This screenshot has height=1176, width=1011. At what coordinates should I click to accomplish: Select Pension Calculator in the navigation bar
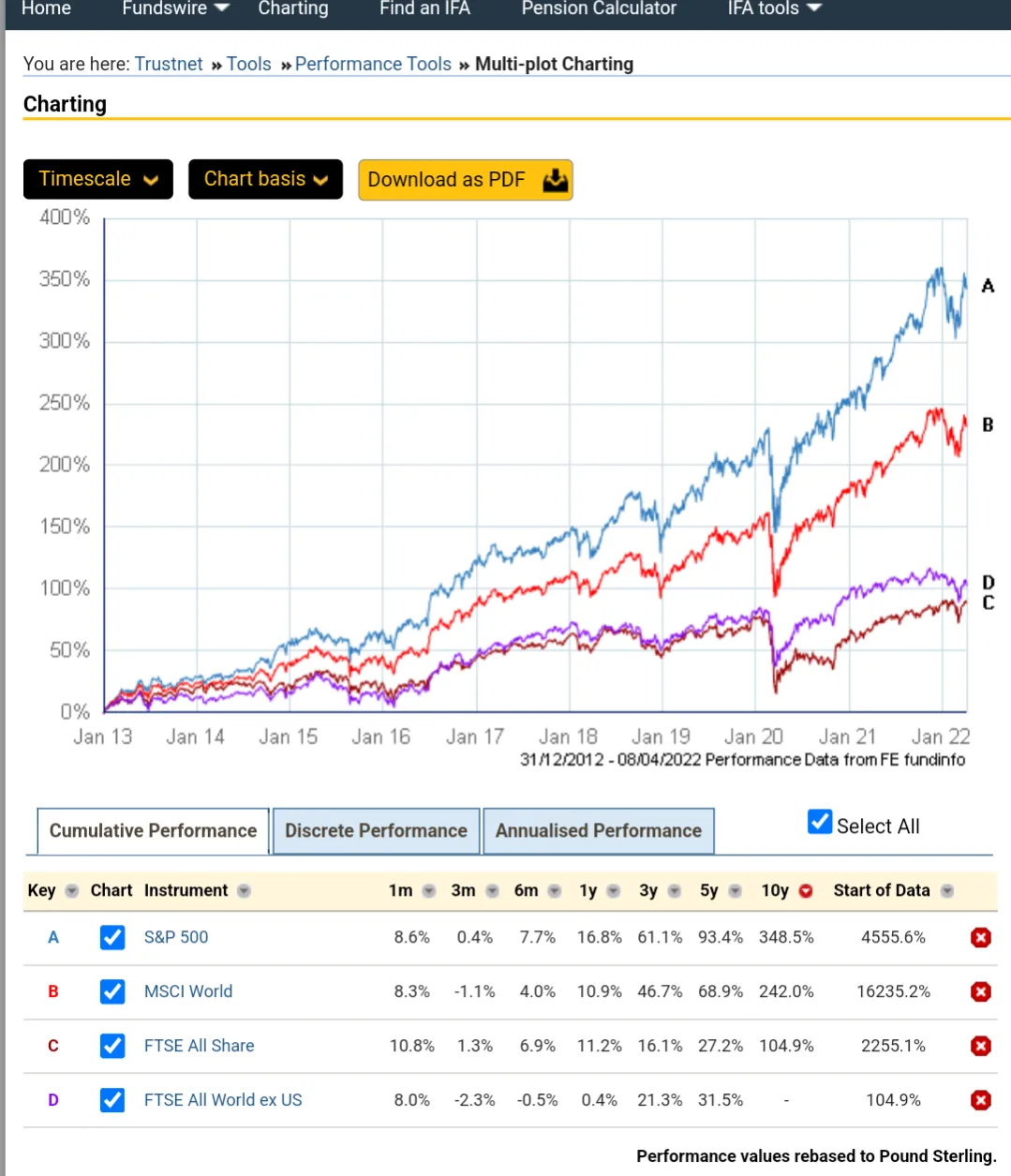pyautogui.click(x=598, y=9)
